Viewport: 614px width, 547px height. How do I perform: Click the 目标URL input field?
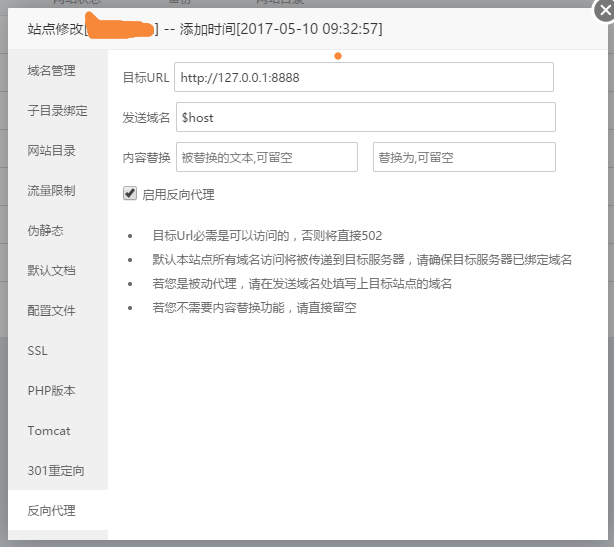(x=364, y=77)
